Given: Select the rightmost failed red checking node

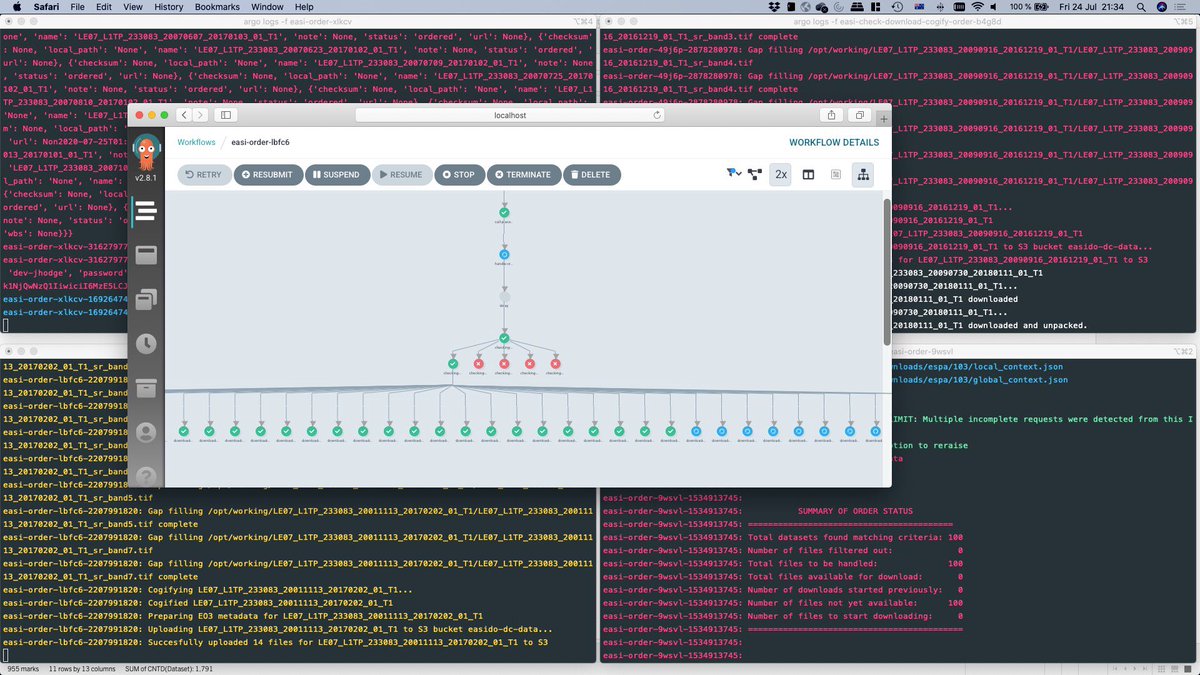Looking at the screenshot, I should (556, 364).
